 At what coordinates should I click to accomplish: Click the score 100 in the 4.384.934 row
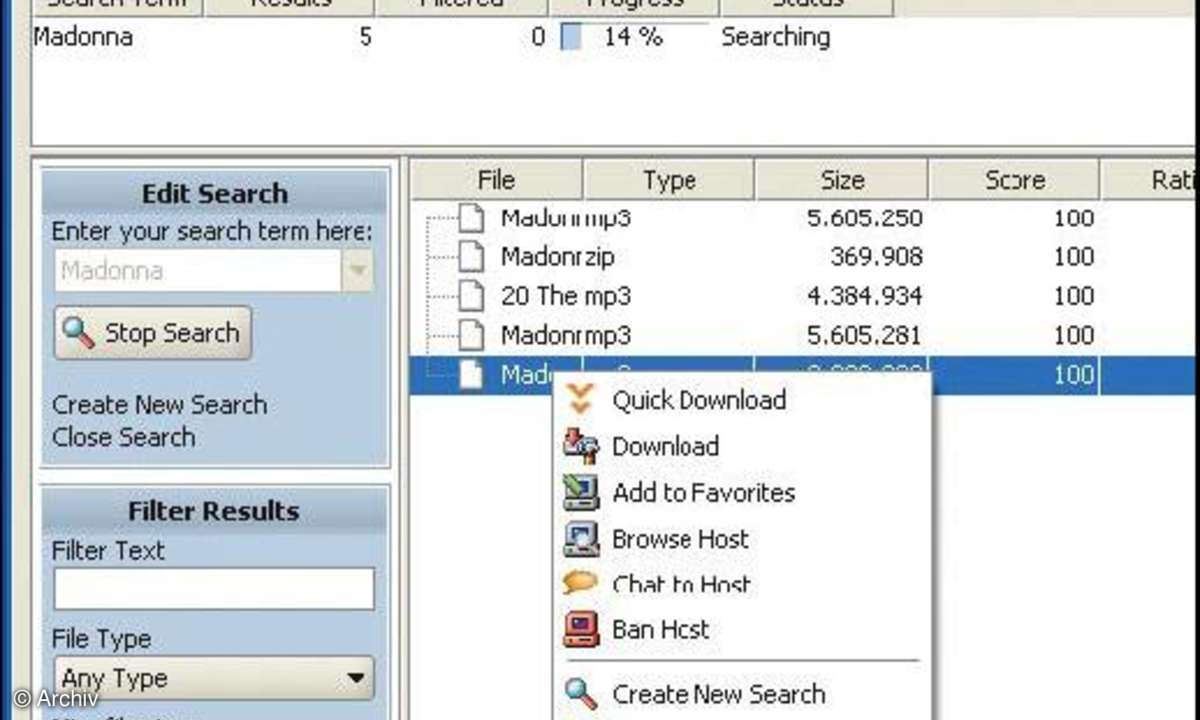(x=1073, y=296)
